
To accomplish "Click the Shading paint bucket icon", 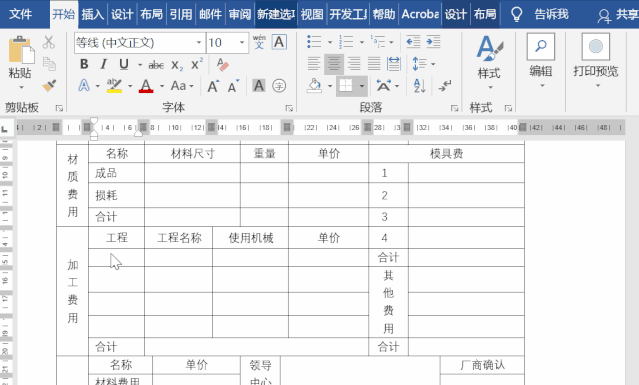I will 314,86.
